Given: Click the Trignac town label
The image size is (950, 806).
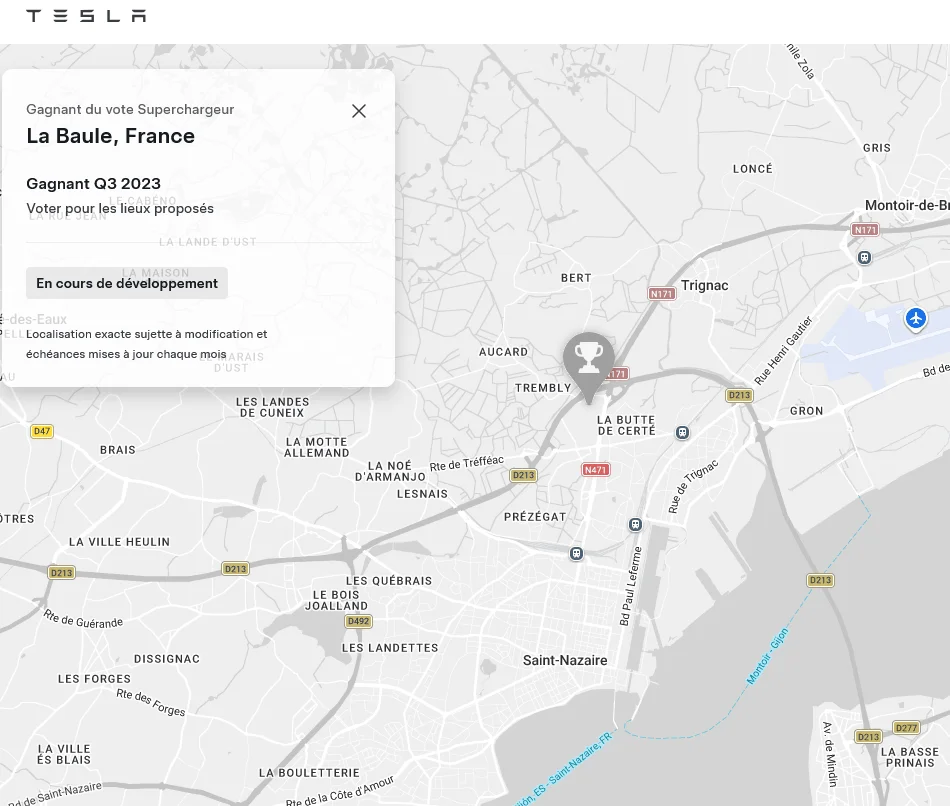Looking at the screenshot, I should tap(705, 285).
